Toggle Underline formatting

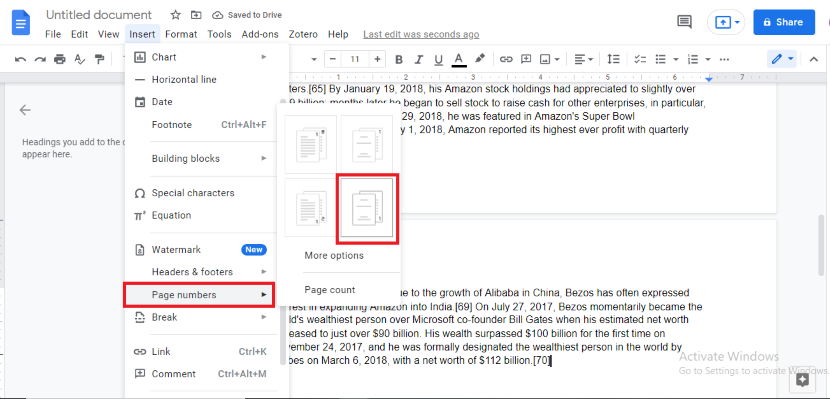click(x=438, y=59)
